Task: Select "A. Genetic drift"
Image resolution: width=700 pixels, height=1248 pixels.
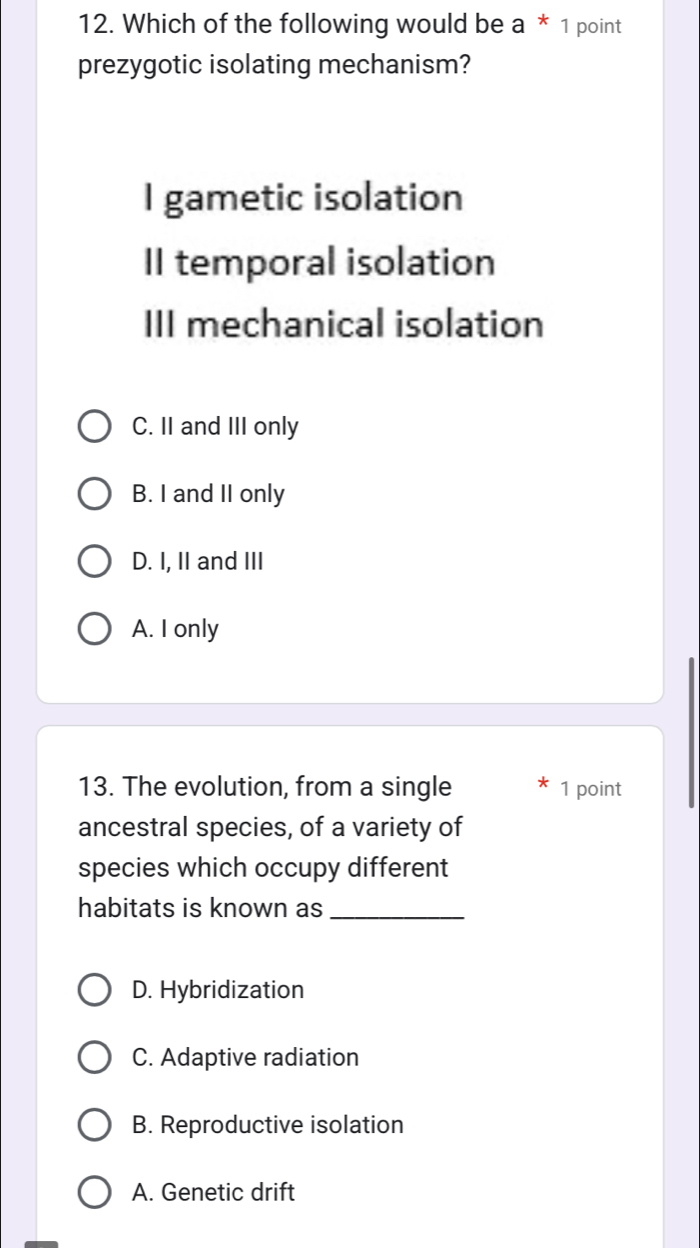Action: coord(95,1193)
